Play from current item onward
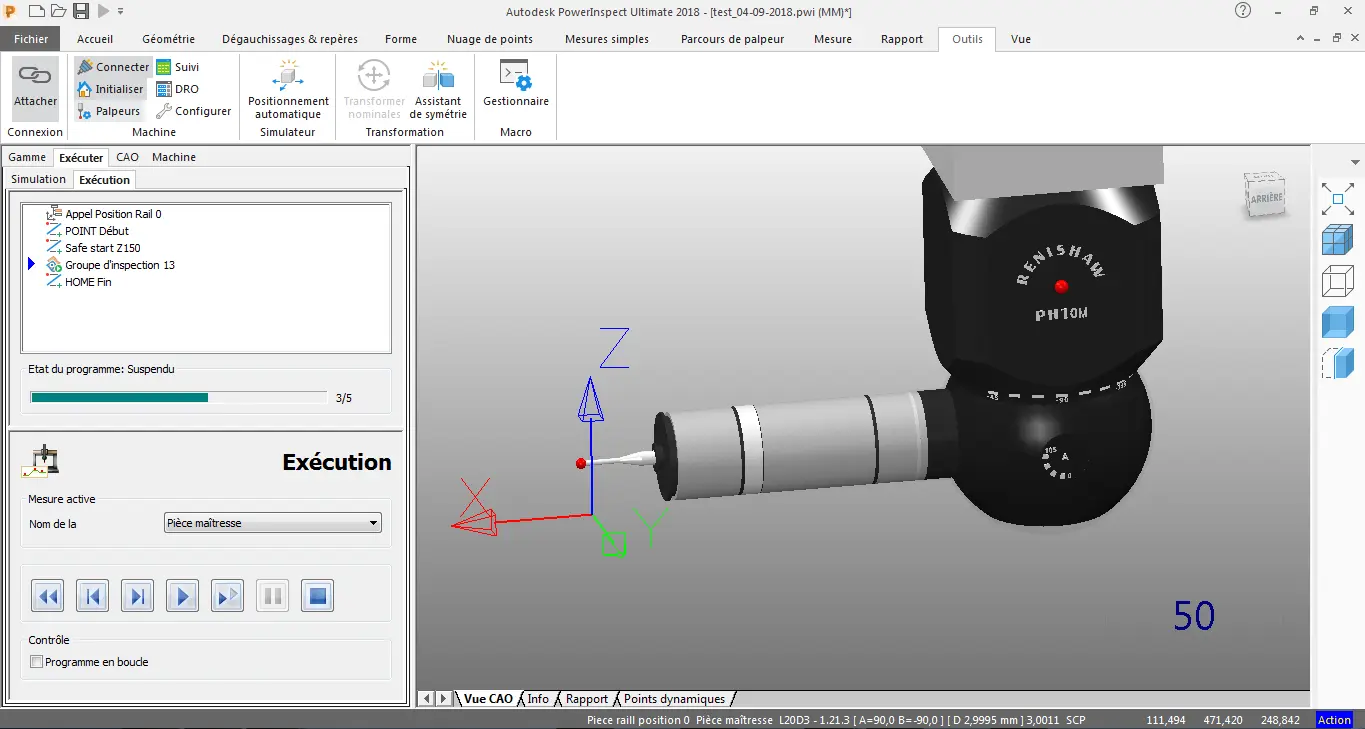 coord(228,597)
